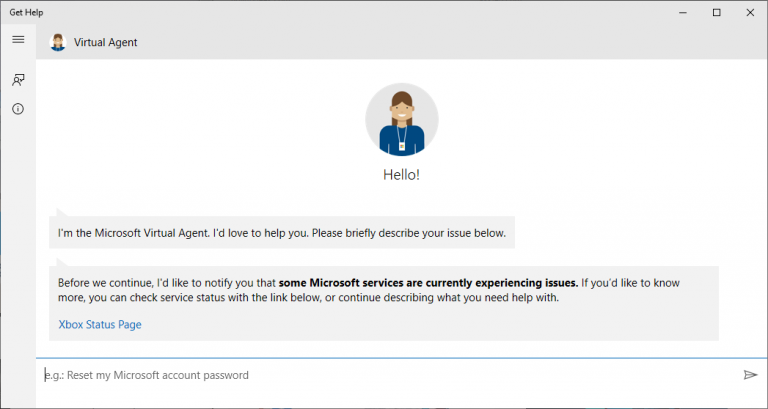
Task: Click empty space in the left sidebar
Action: 18,250
